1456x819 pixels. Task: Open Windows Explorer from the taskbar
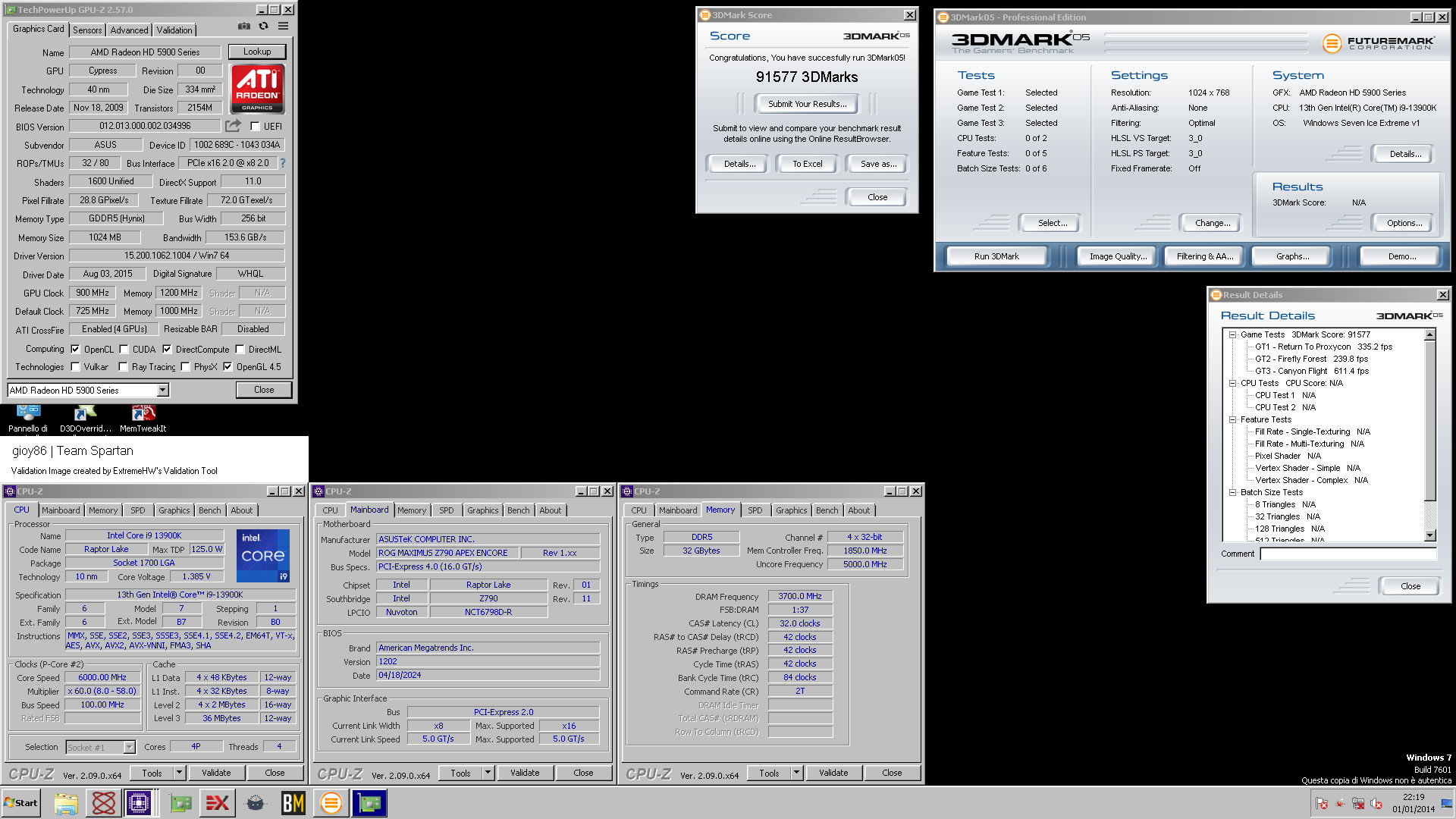(x=66, y=803)
